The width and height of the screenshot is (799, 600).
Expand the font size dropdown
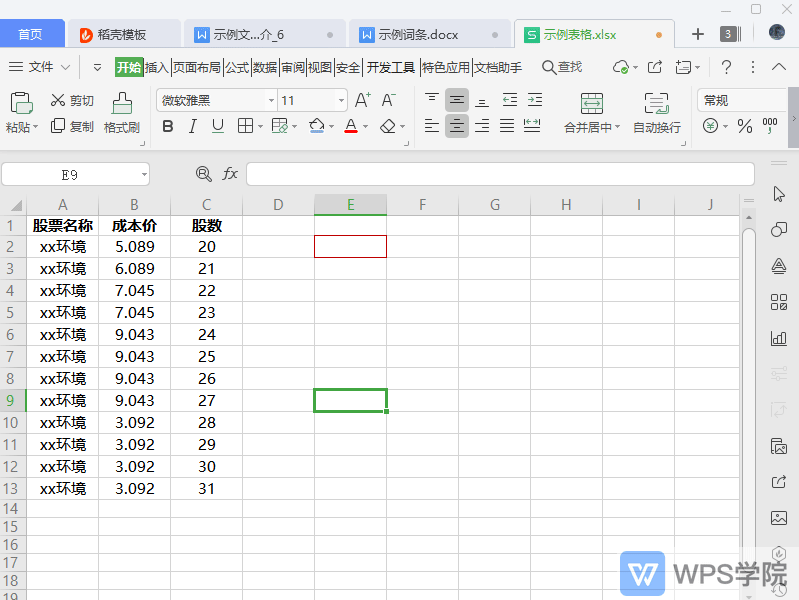(x=341, y=101)
